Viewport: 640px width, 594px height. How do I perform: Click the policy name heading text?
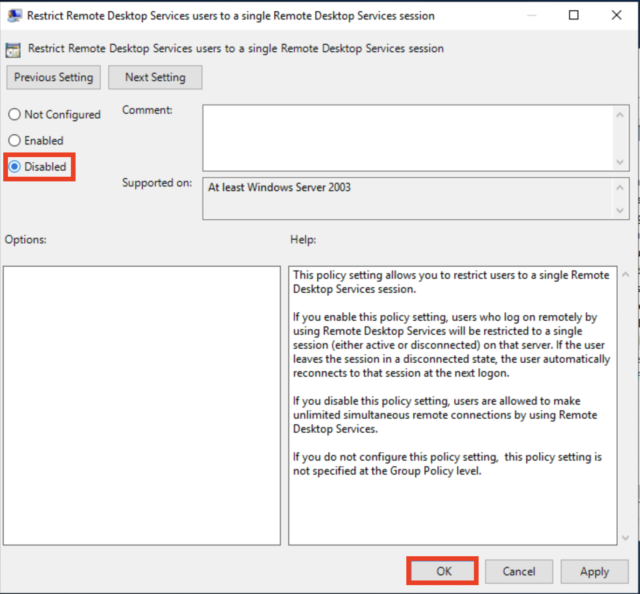(x=236, y=49)
